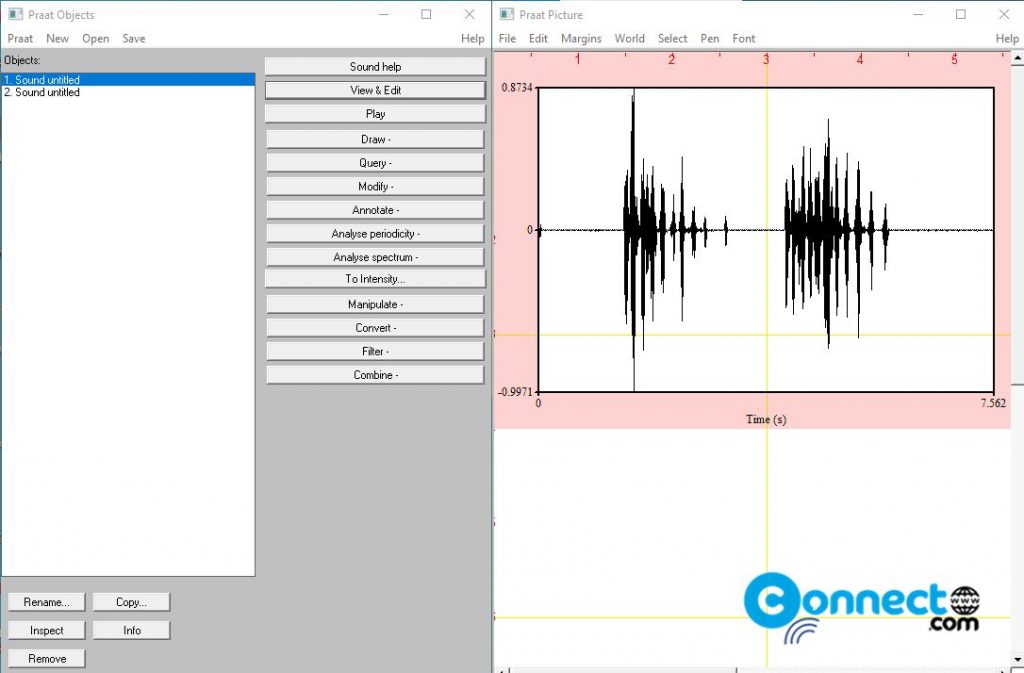Screen dimensions: 1024x673
Task: Expand the Query command list
Action: pos(375,162)
